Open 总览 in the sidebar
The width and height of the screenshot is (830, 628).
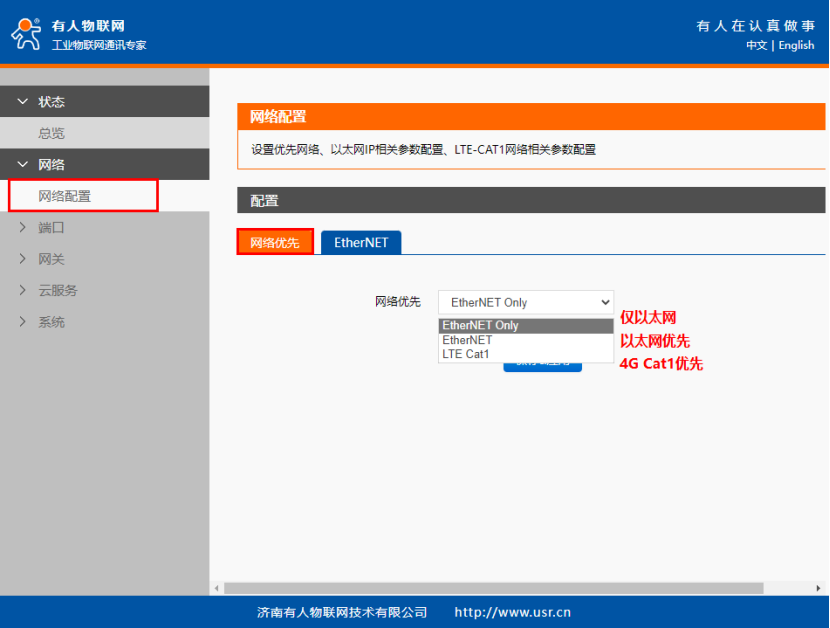pyautogui.click(x=52, y=133)
